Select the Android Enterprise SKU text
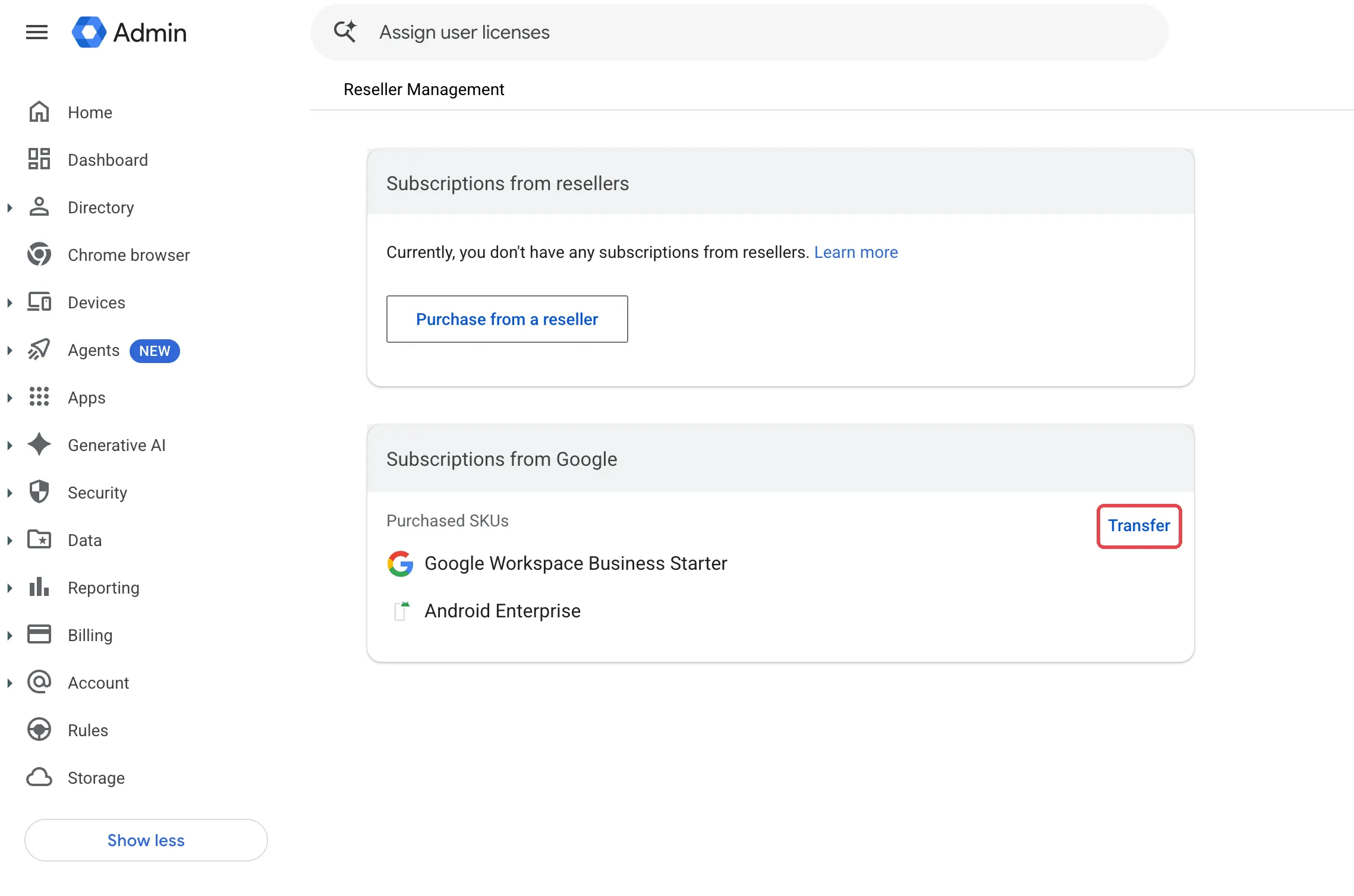This screenshot has width=1354, height=896. 502,611
